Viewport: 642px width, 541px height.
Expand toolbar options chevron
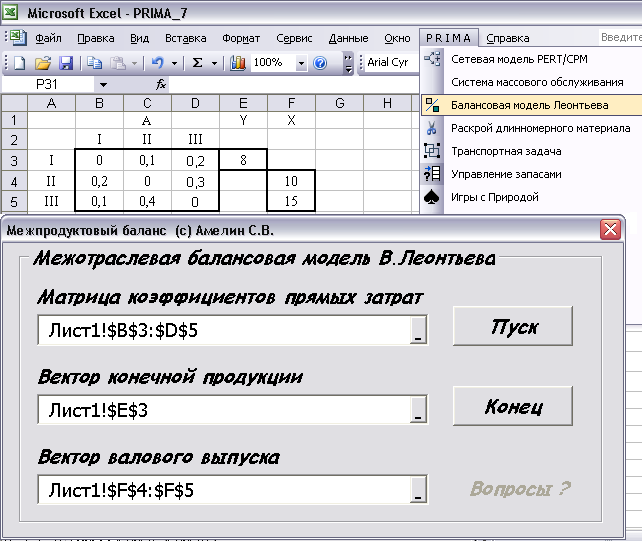point(348,63)
